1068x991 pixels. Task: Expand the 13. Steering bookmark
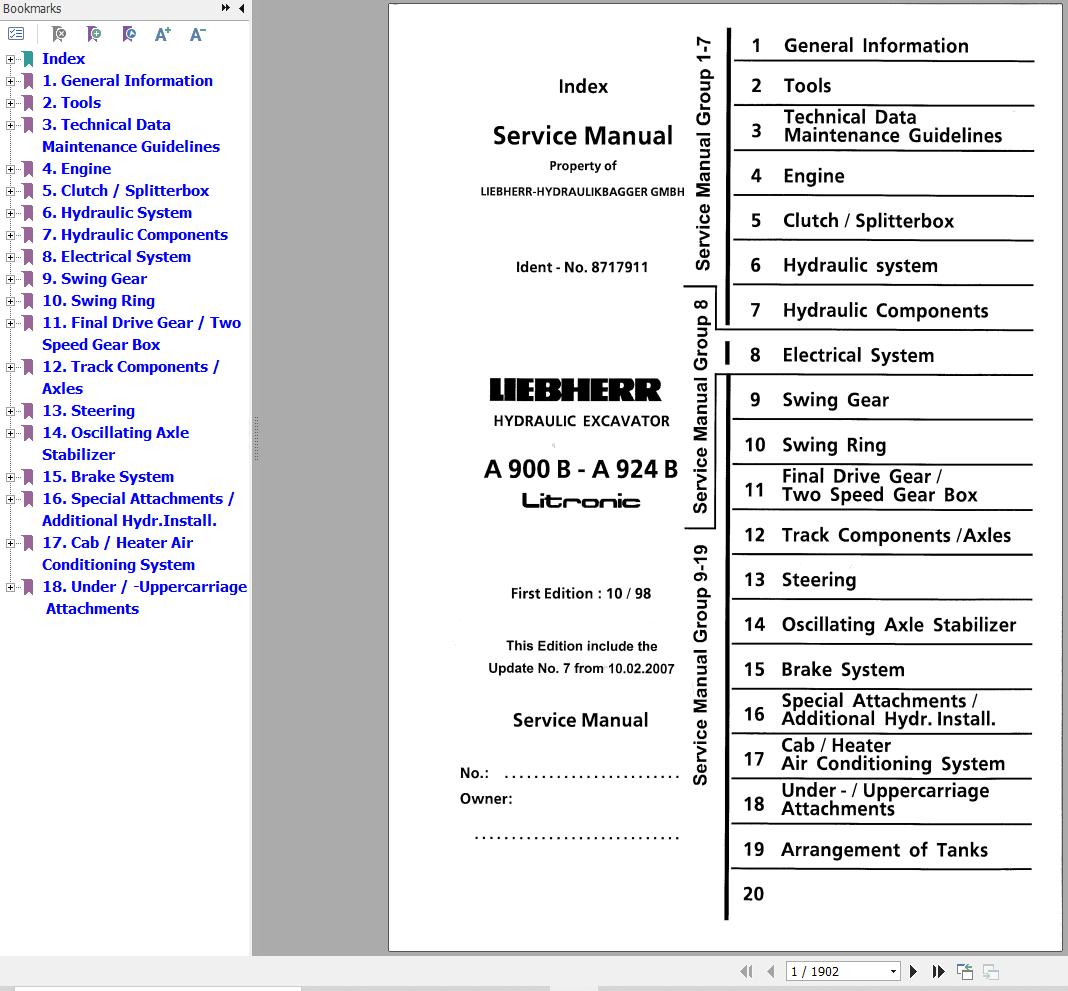[10, 411]
